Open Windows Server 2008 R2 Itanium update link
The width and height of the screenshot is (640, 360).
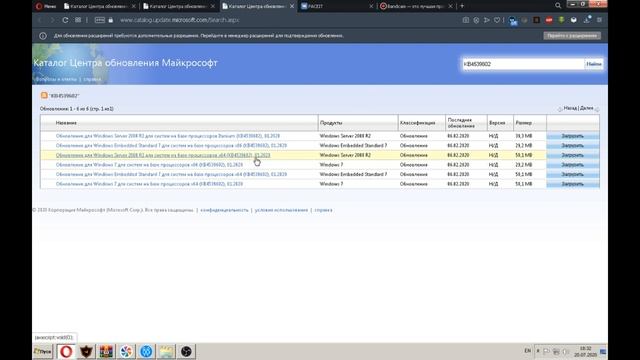pos(168,136)
